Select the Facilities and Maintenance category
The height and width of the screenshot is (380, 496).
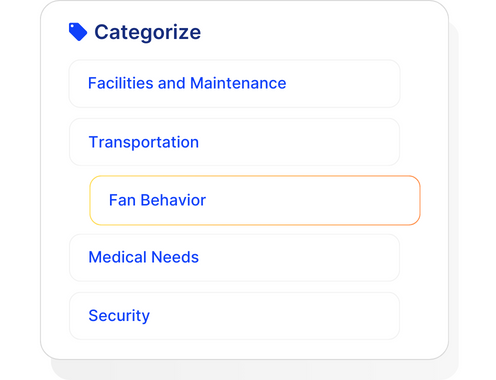(234, 84)
